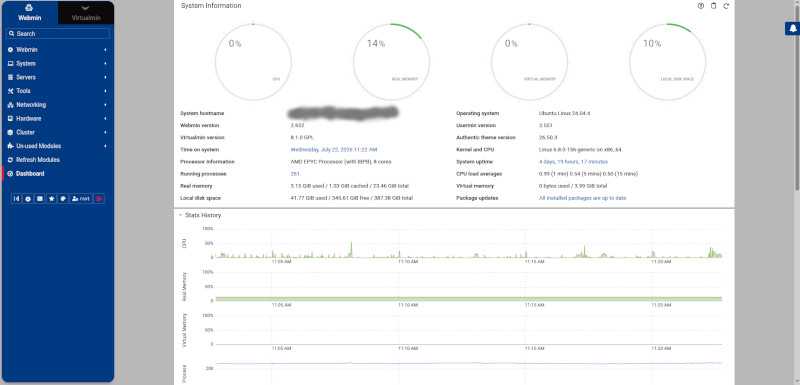Click the 'Ubuntu Linux 24.04.4' value
Image resolution: width=800 pixels, height=385 pixels.
click(565, 113)
